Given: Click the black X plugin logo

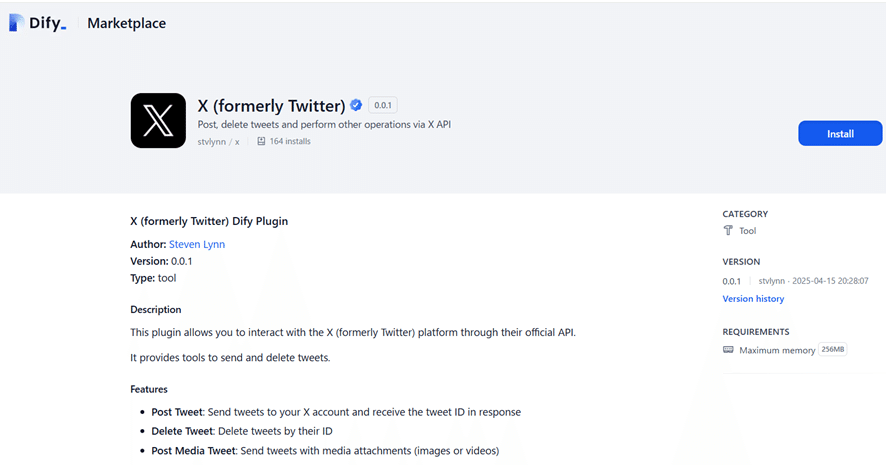Looking at the screenshot, I should [158, 121].
